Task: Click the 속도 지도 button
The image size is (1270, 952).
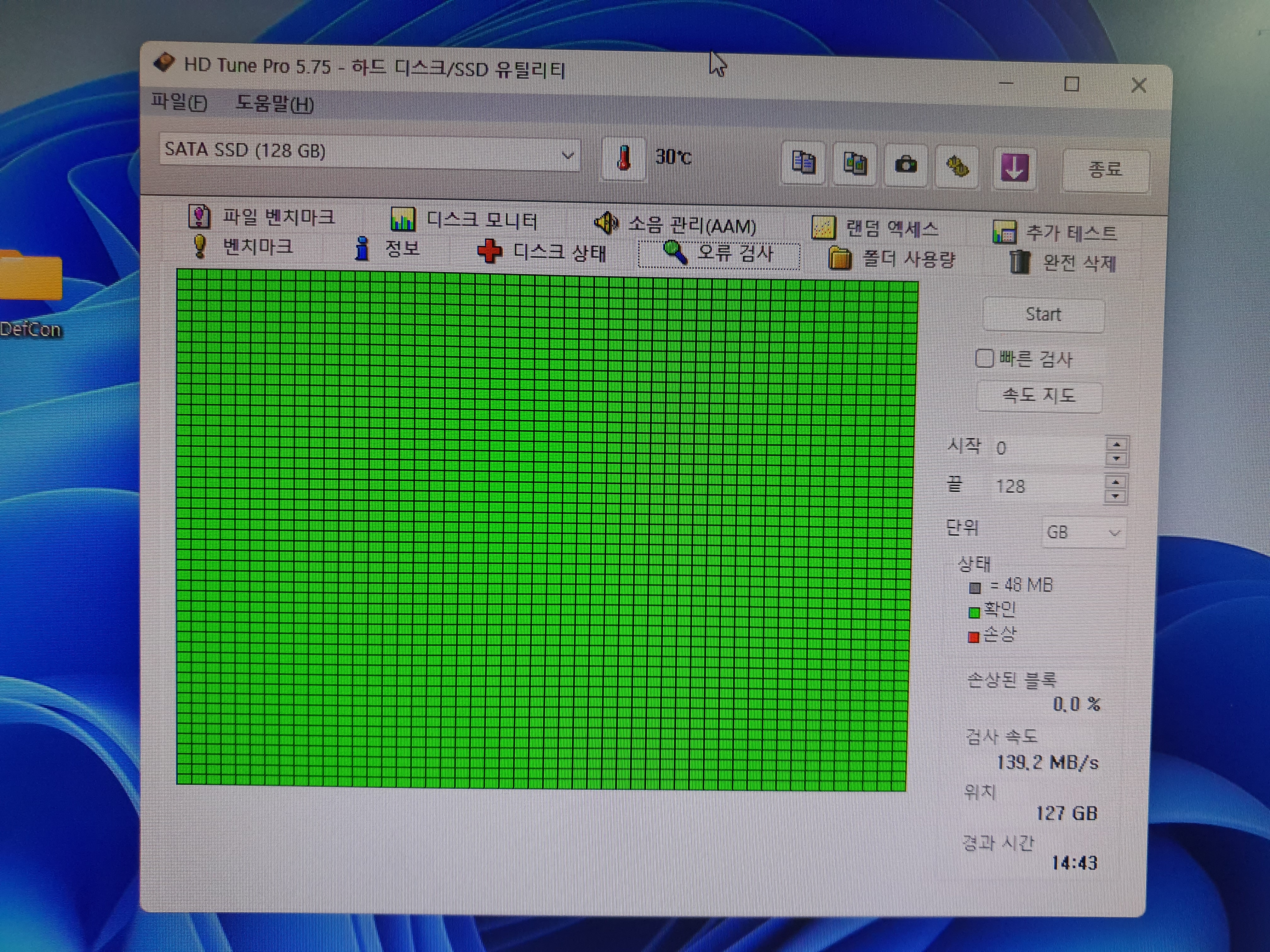Action: click(1038, 395)
